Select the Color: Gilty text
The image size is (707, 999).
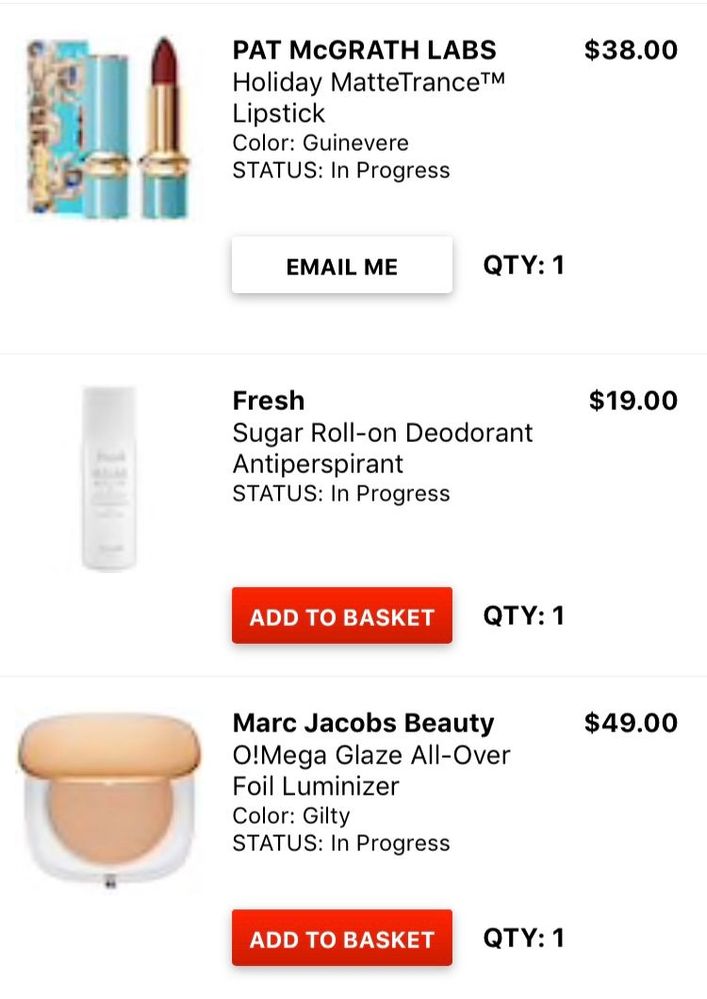coord(291,816)
